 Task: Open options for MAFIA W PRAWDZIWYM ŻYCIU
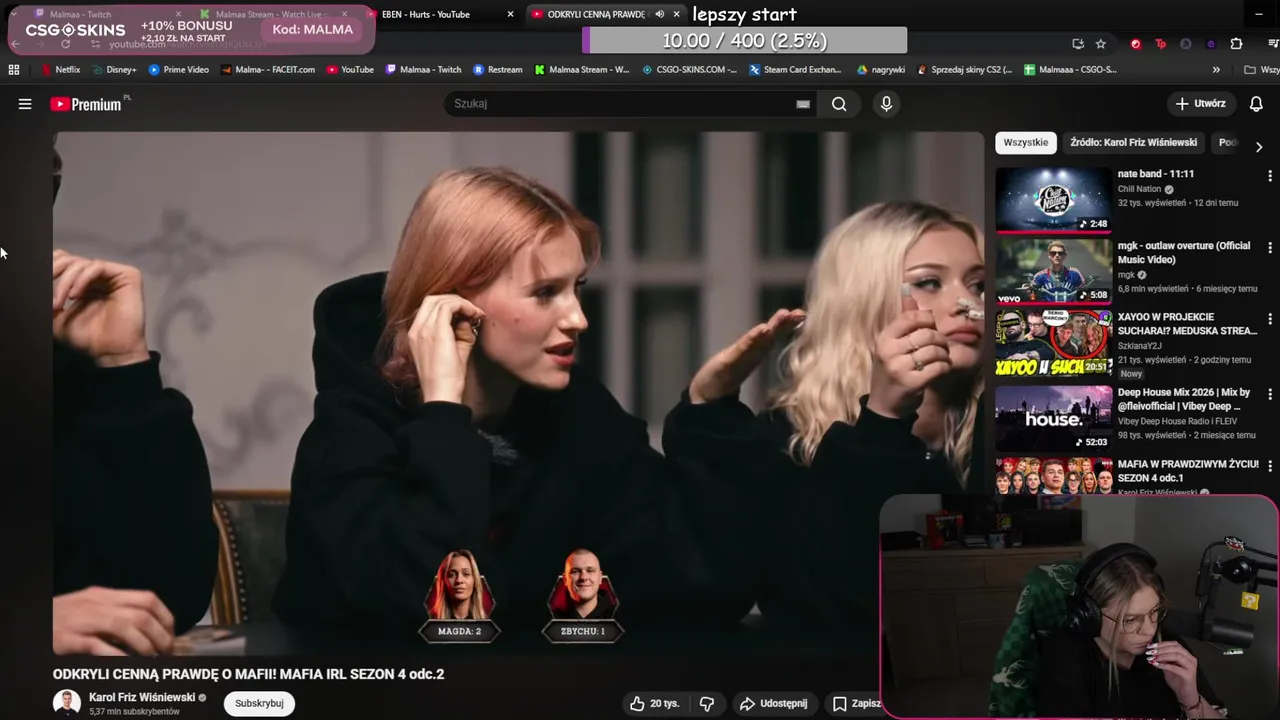pos(1270,466)
